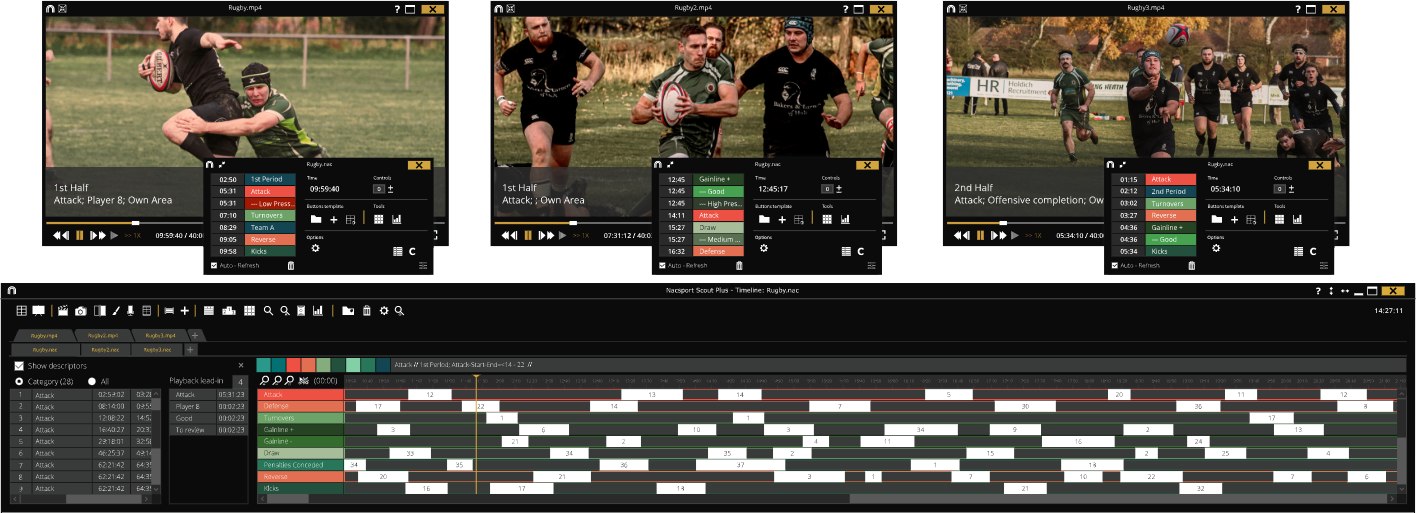Click Playback lead-in value 4
1416x513 pixels.
tap(239, 381)
